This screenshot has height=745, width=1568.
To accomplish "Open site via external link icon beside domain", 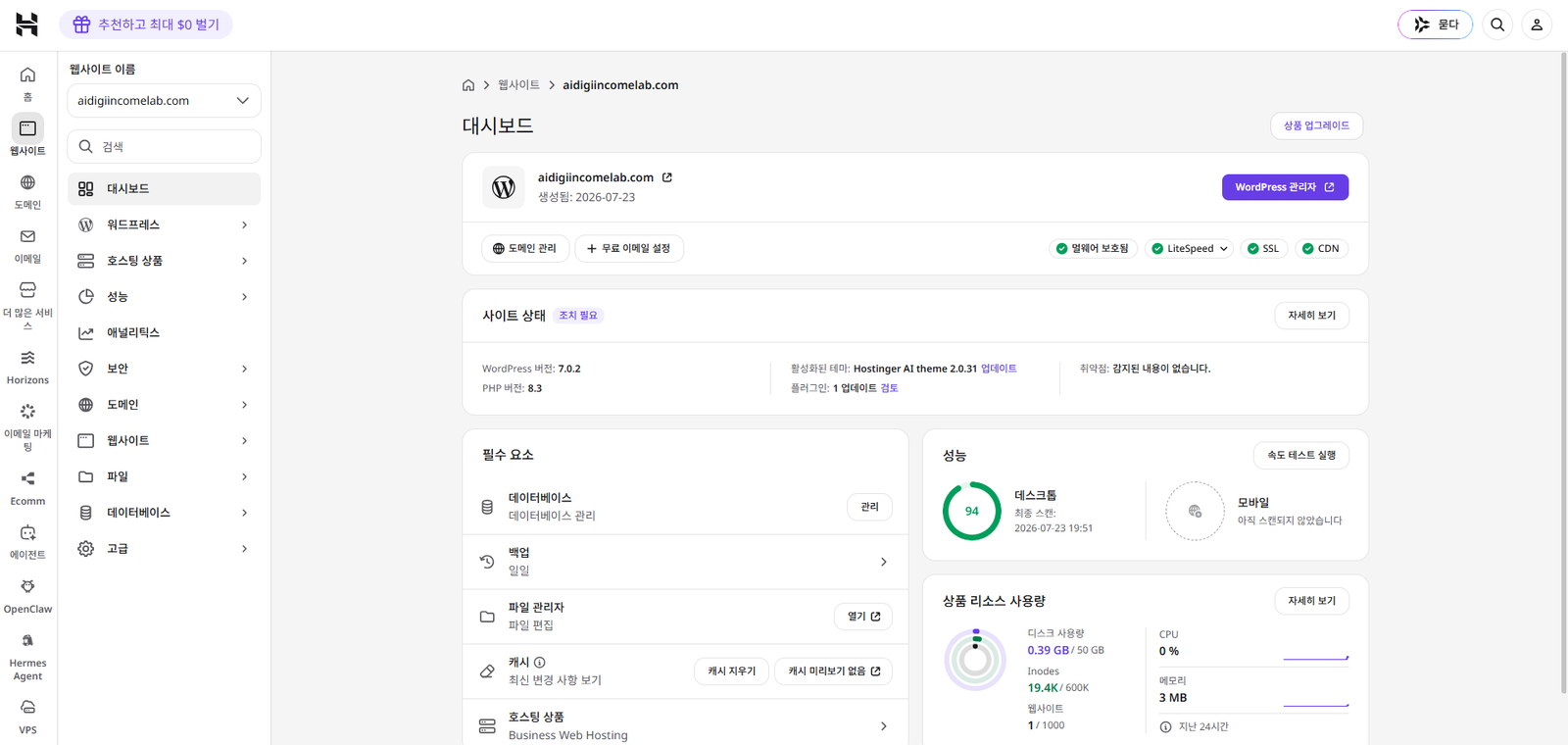I will click(x=667, y=177).
